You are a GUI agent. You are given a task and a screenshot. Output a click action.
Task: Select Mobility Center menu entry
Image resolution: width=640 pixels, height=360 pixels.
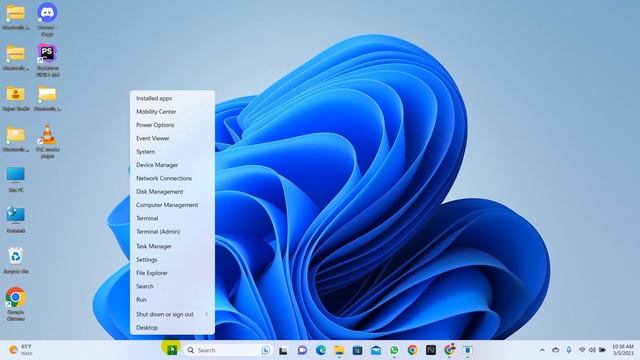(172, 111)
